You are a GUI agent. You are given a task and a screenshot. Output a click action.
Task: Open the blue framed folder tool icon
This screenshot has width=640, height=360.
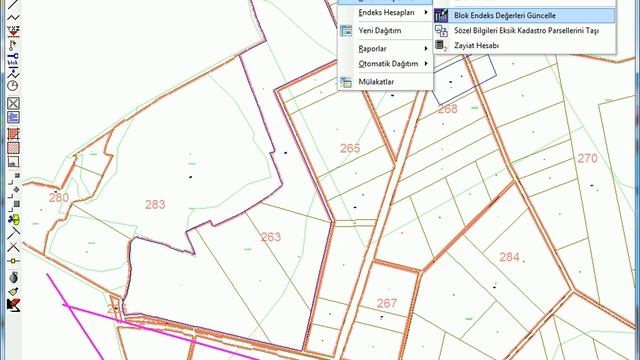click(x=13, y=118)
